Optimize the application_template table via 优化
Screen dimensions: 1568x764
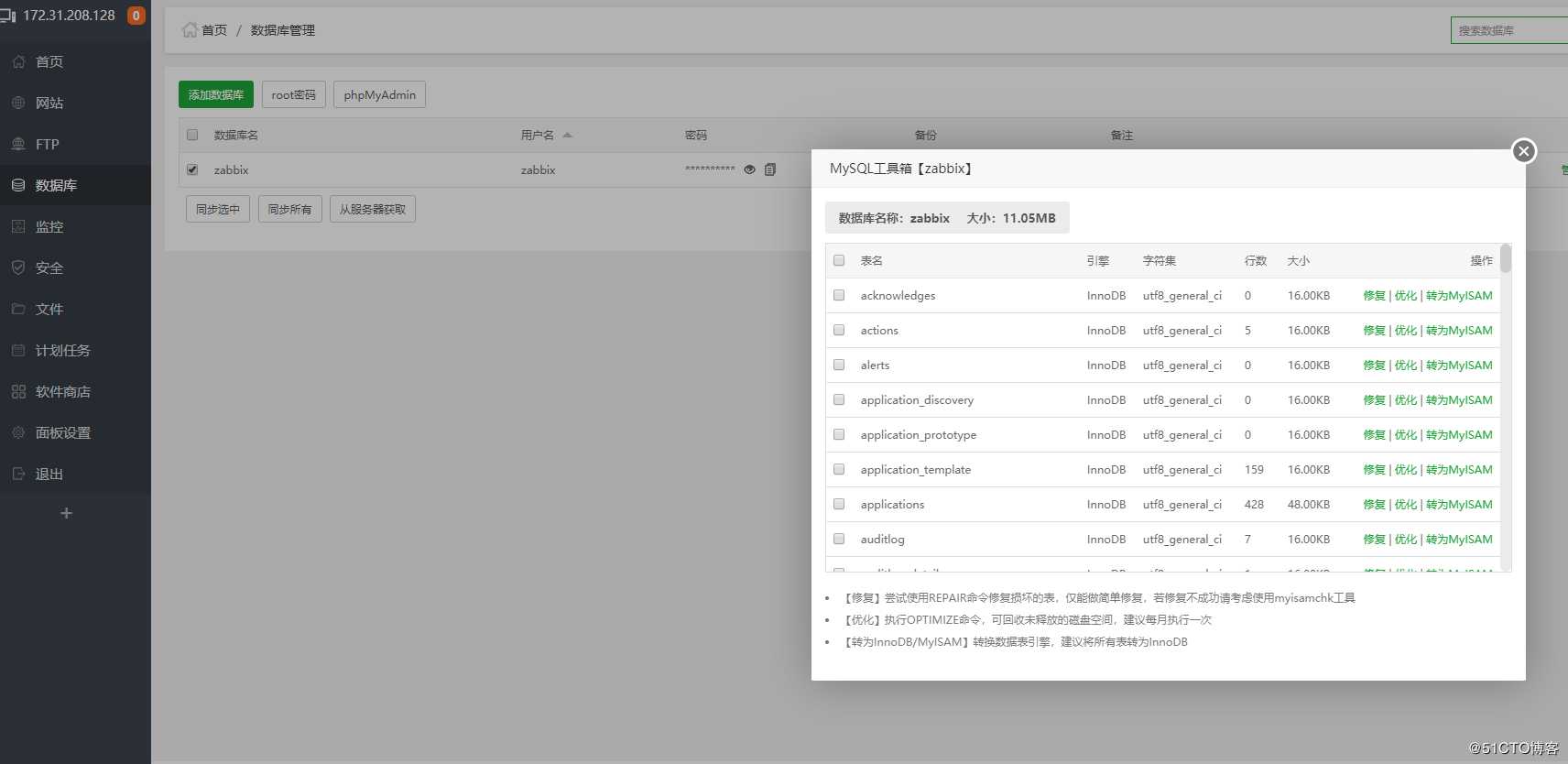(x=1405, y=469)
